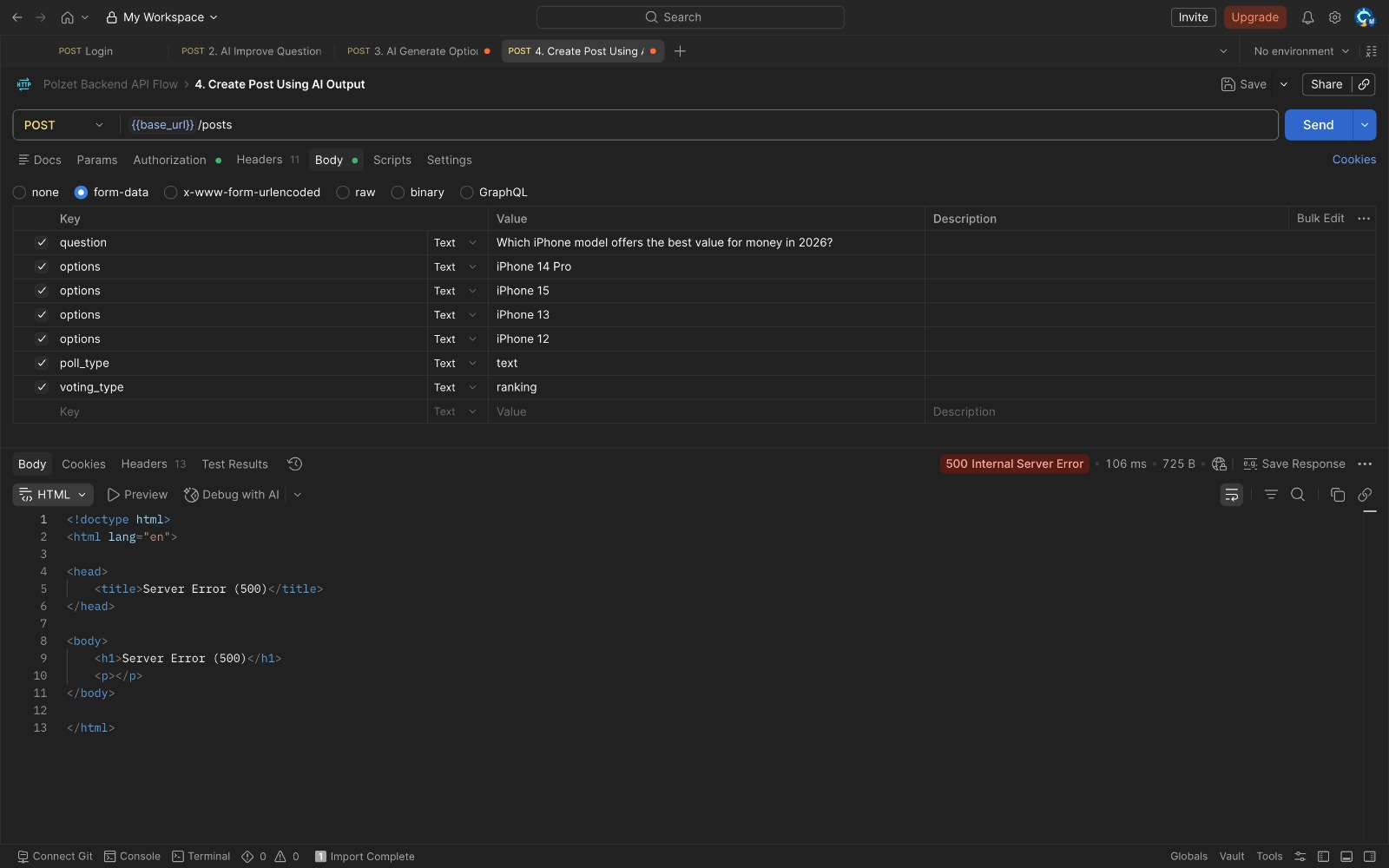The width and height of the screenshot is (1389, 868).
Task: Click the value cell "ranking"
Action: click(706, 387)
